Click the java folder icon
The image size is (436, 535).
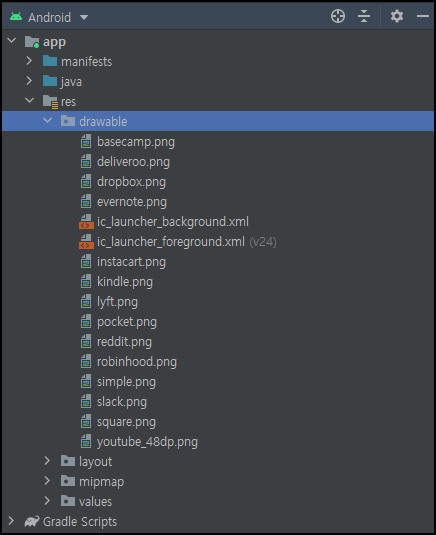tap(50, 81)
